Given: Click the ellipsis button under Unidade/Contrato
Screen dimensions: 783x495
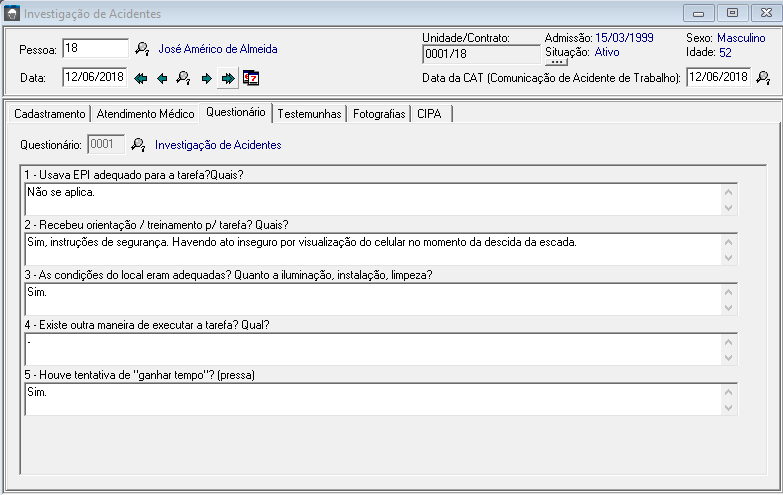Looking at the screenshot, I should click(558, 61).
